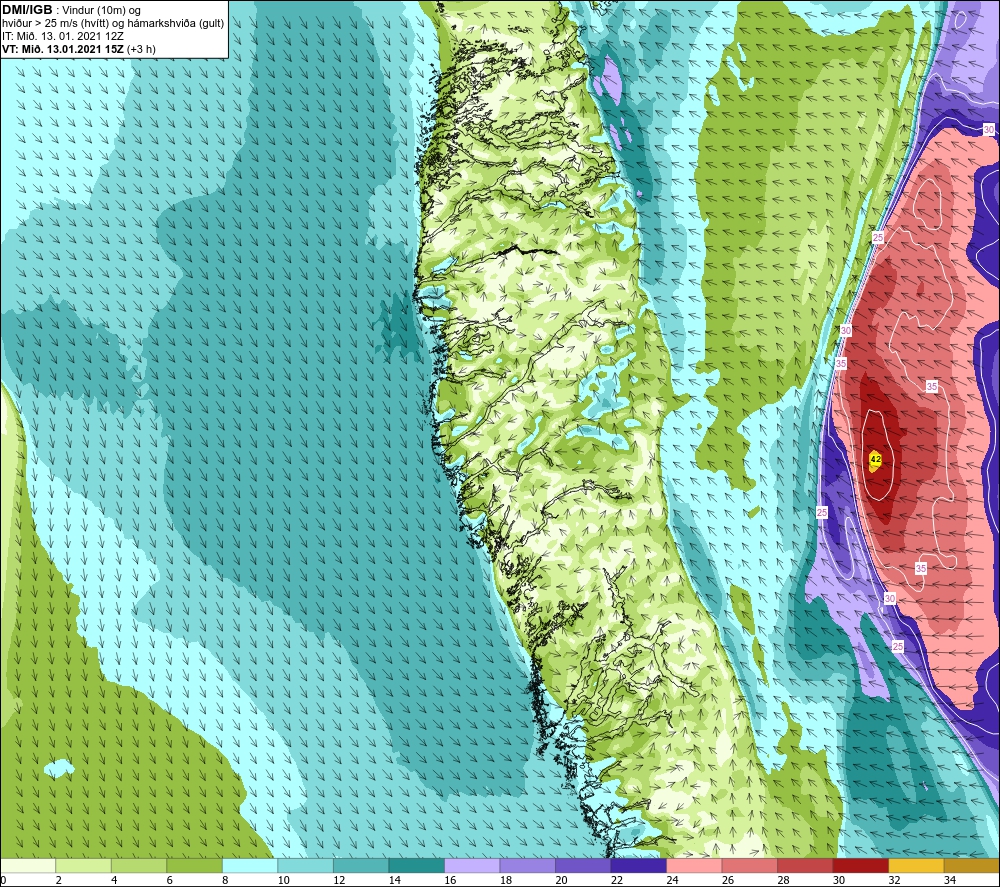Select the 10–12 m/s turquoise legend swatch
The height and width of the screenshot is (887, 1000).
[x=305, y=866]
